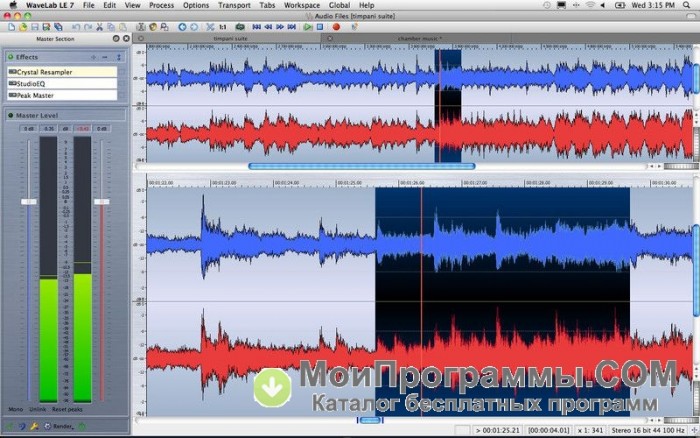Open Spotlight search in the macOS menu bar
Screen dimensions: 700x438
pyautogui.click(x=687, y=5)
